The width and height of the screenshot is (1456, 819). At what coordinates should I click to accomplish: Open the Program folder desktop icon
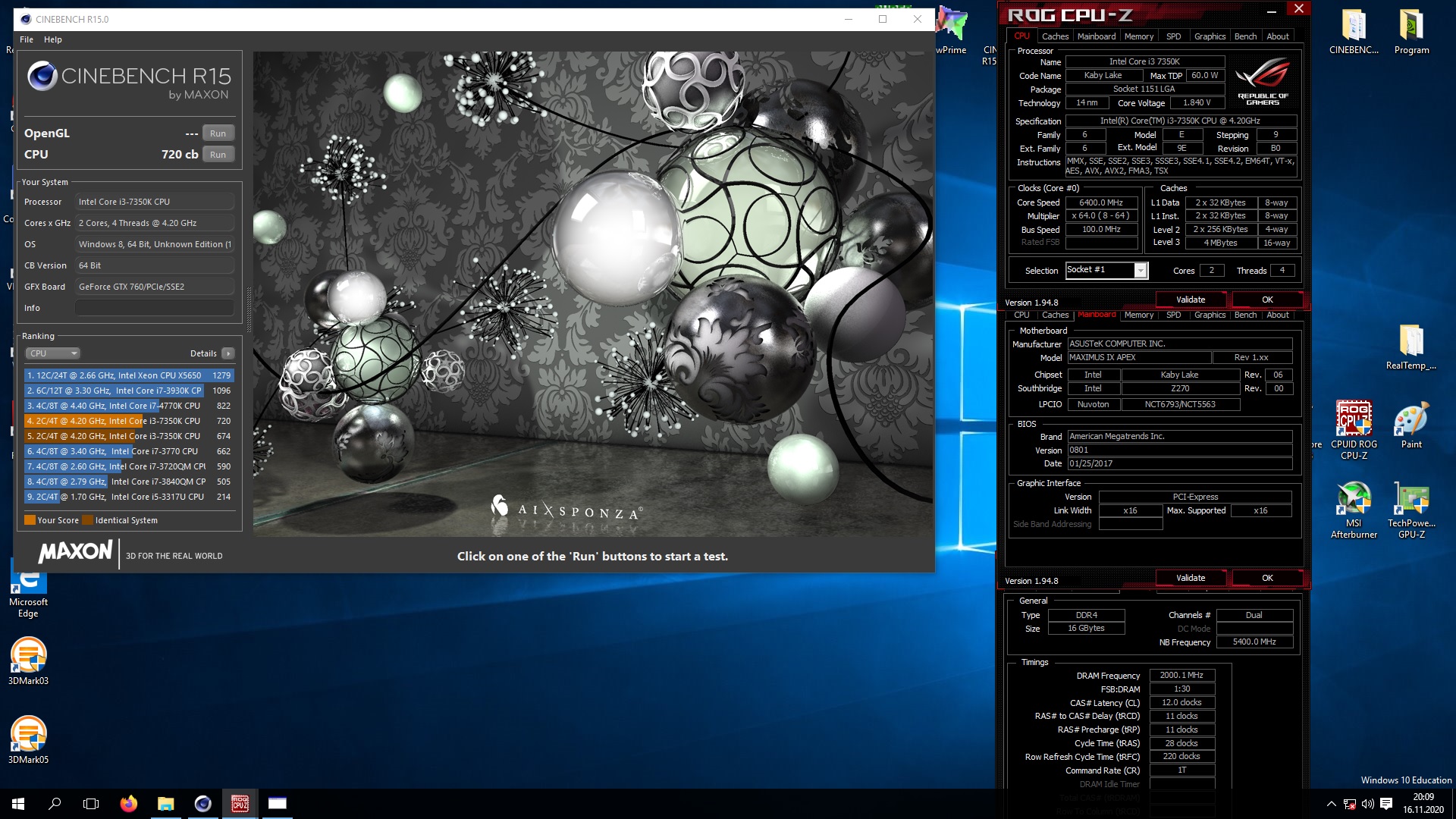(1411, 33)
